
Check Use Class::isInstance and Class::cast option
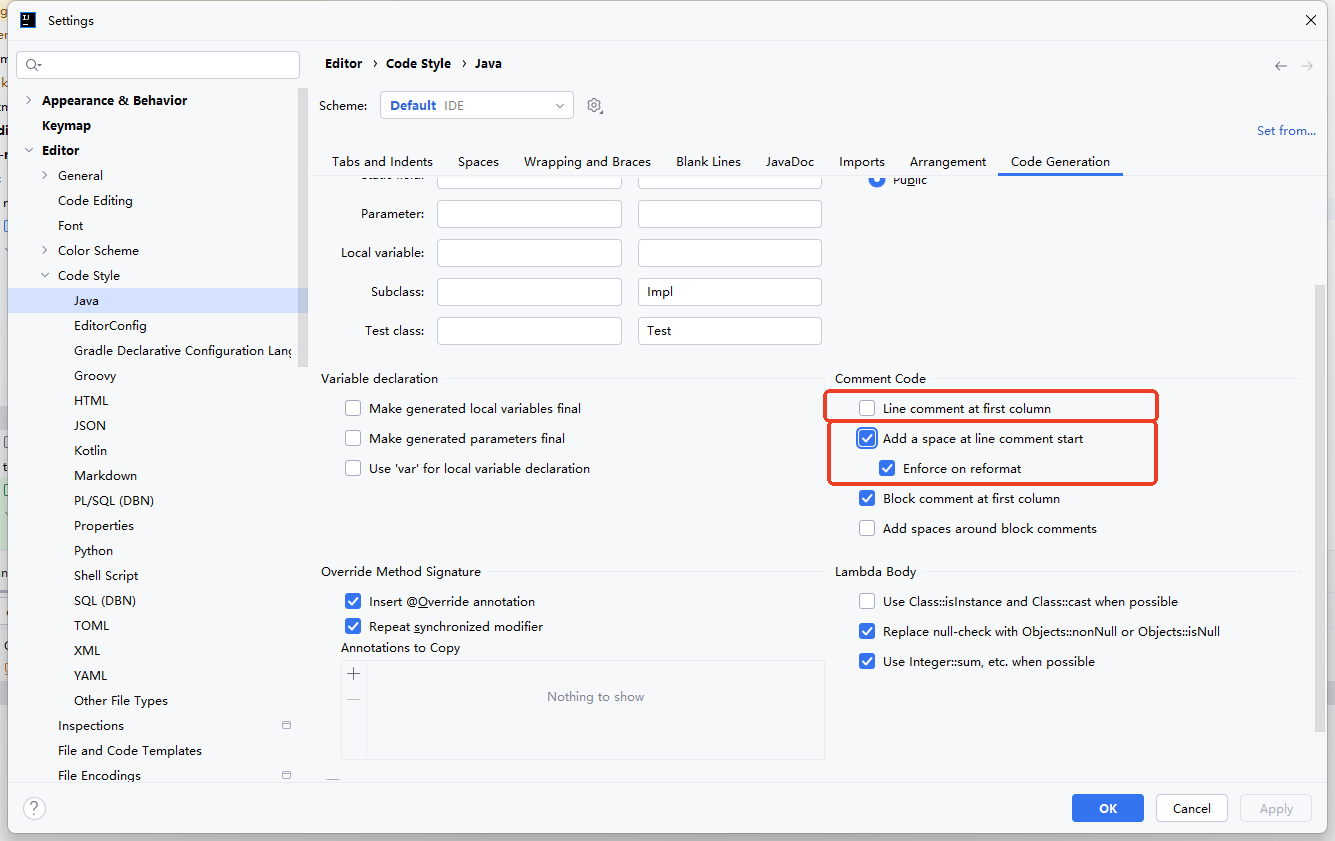click(x=867, y=601)
